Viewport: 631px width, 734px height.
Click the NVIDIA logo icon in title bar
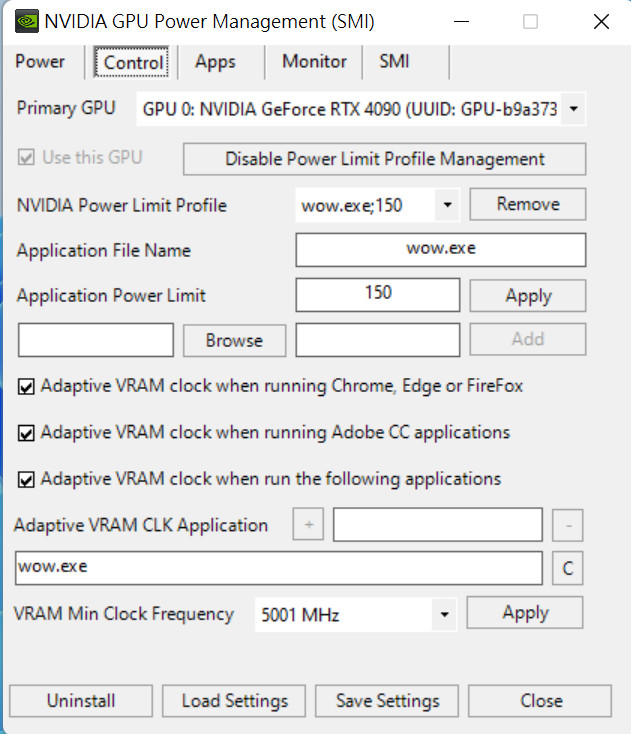[x=26, y=22]
